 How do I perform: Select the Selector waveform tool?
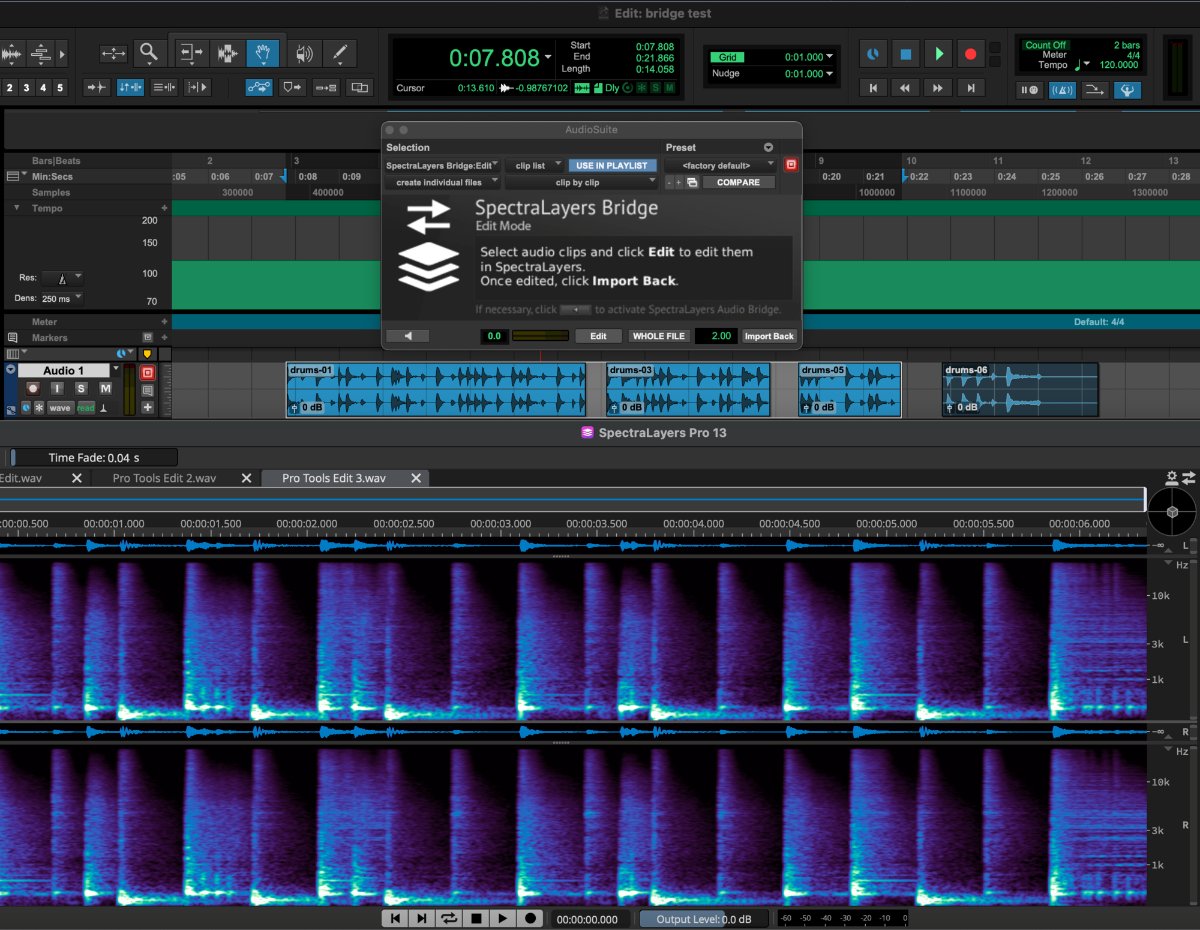tap(228, 53)
